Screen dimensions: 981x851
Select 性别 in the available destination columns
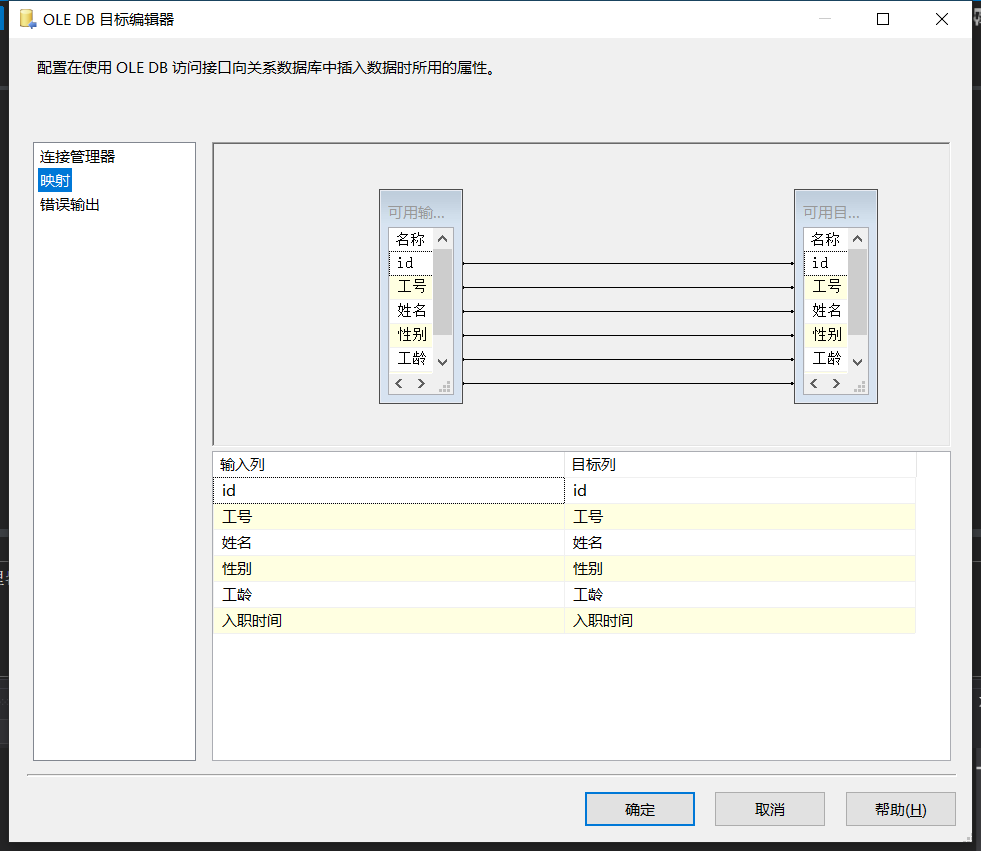pos(827,334)
